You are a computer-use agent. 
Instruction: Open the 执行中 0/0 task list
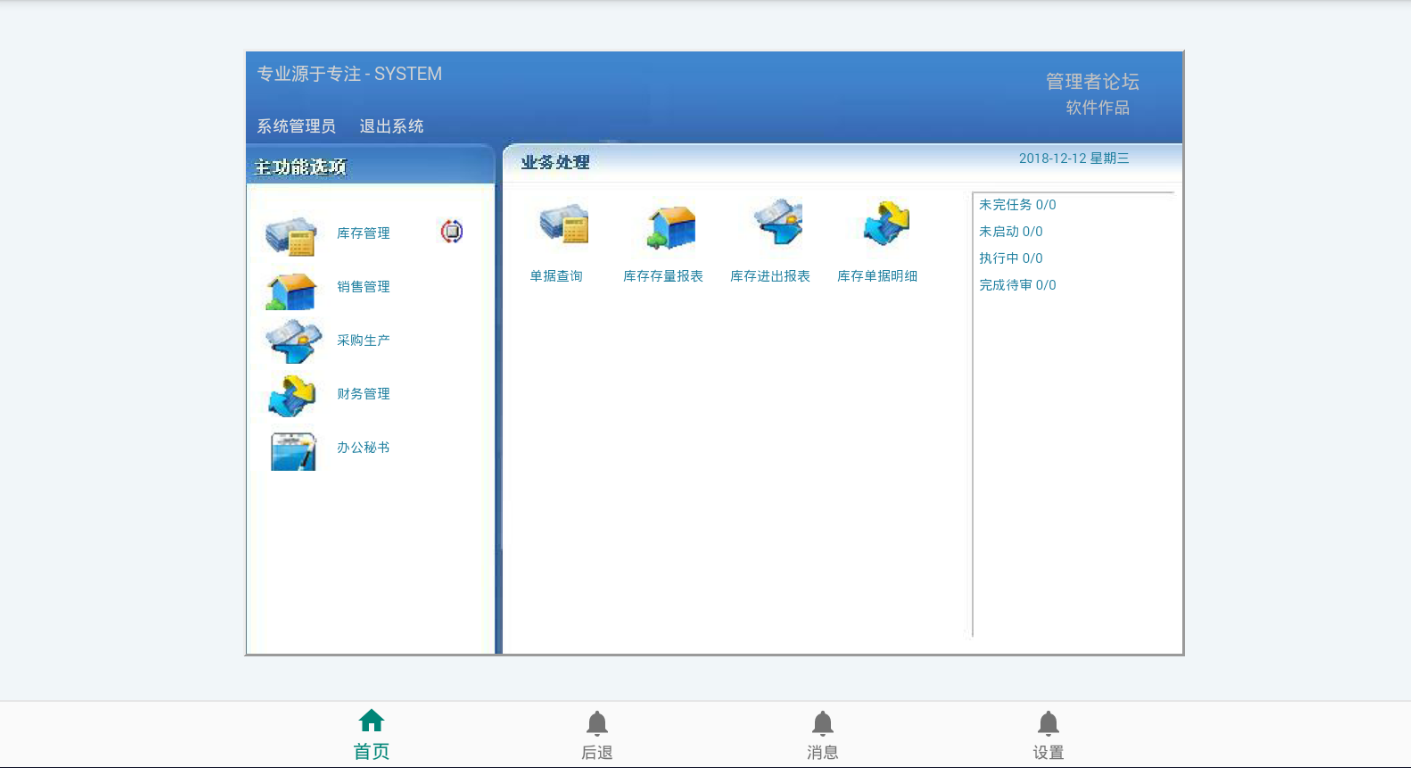[1011, 258]
